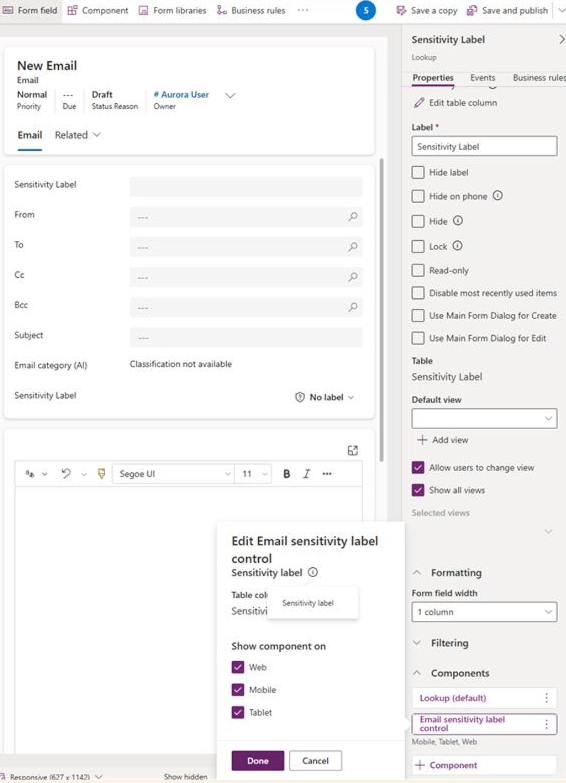Click the From field search icon
566x783 pixels.
pos(353,217)
